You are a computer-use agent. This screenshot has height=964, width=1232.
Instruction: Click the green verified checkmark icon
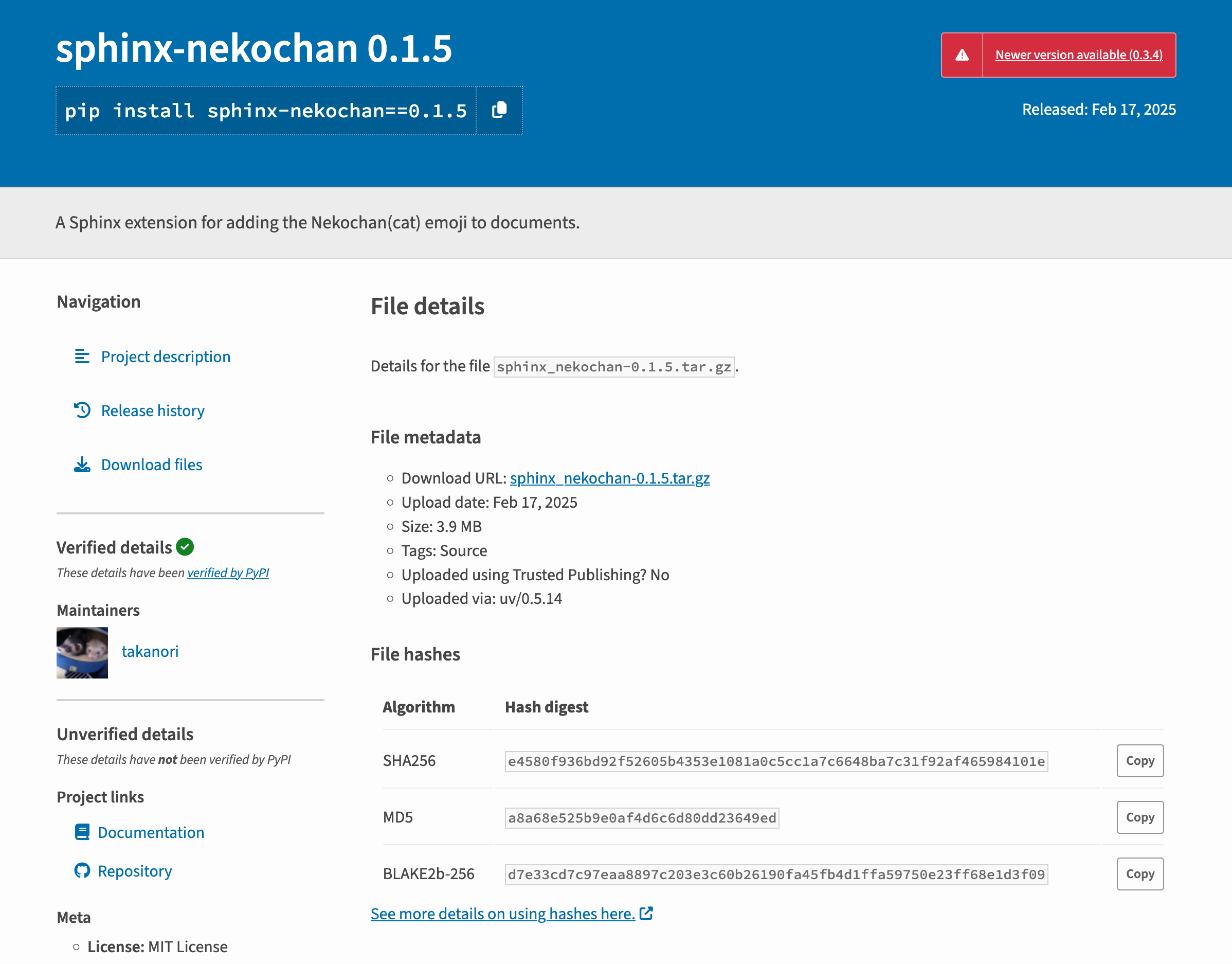coord(185,547)
